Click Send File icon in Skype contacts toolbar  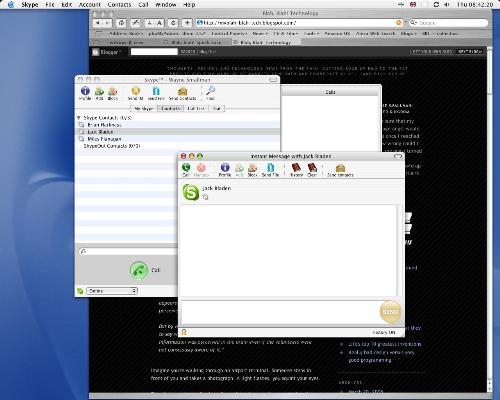coord(156,91)
